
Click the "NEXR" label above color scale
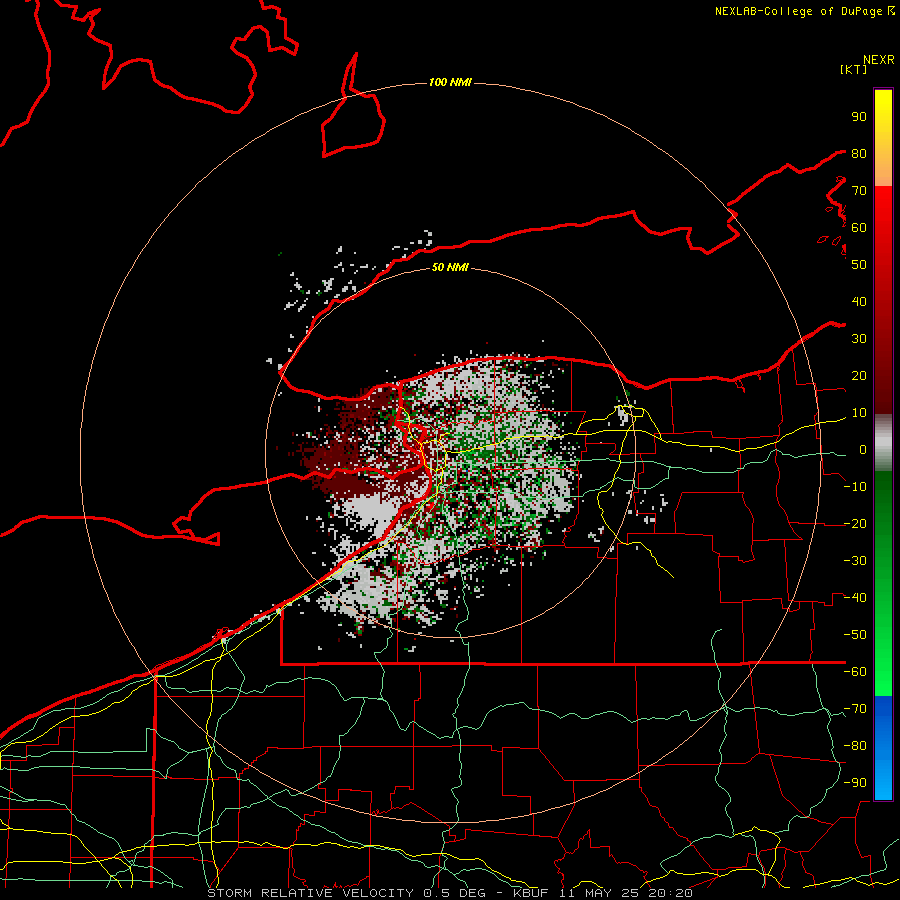click(x=879, y=60)
